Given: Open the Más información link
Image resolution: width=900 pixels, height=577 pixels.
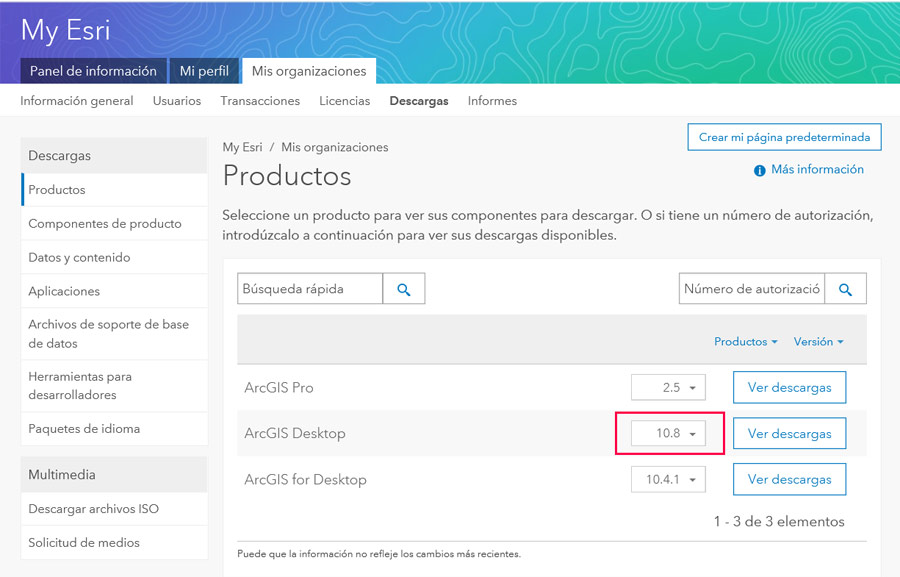Looking at the screenshot, I should click(x=817, y=169).
